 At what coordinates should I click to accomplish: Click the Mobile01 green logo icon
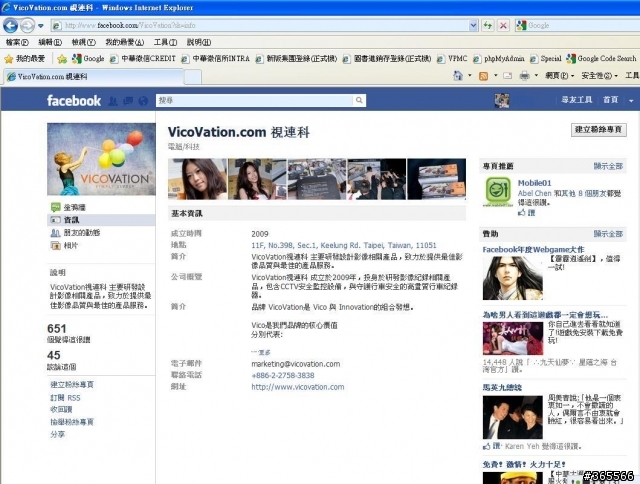pos(498,191)
